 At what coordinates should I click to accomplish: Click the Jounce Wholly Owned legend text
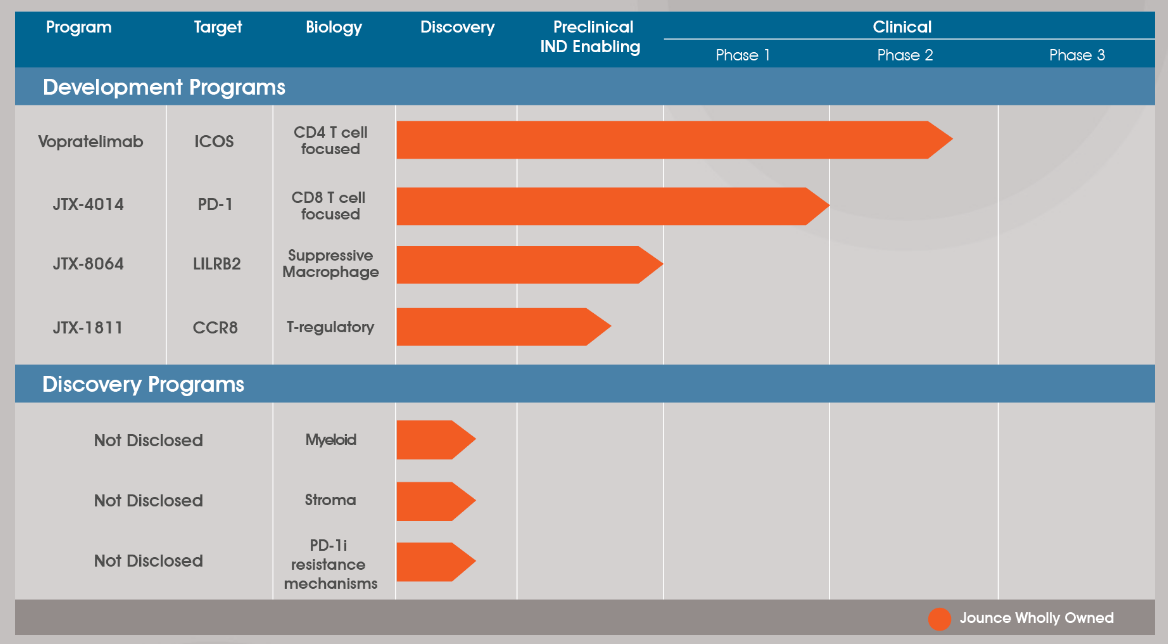coord(1036,618)
